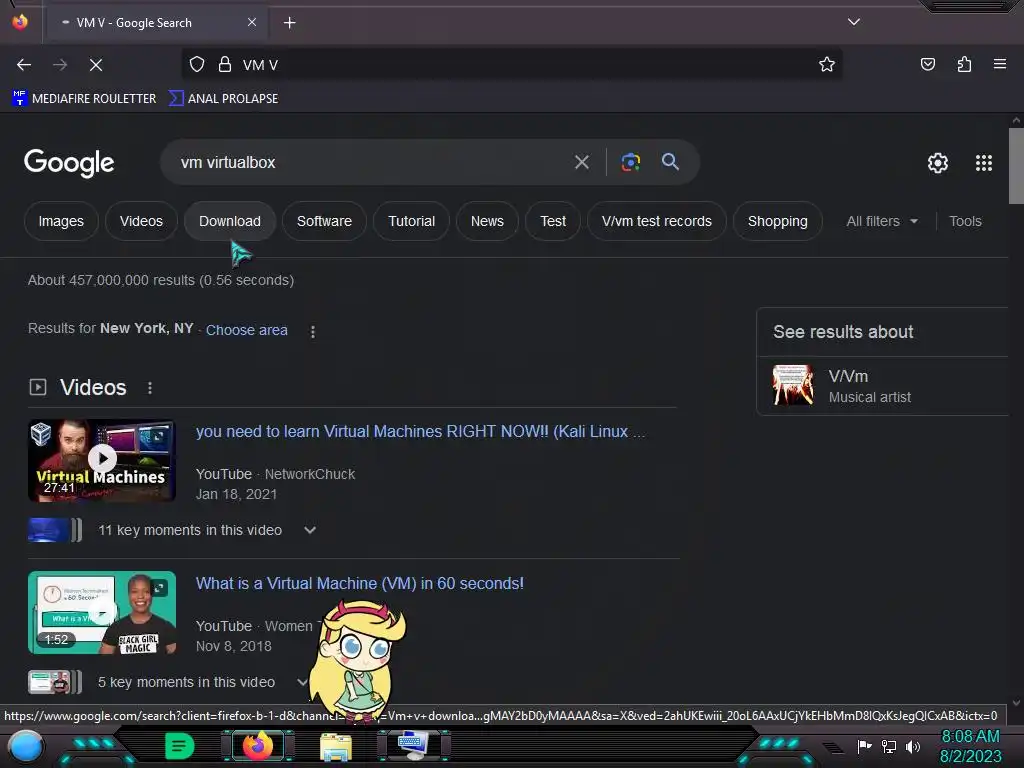
Task: Bookmark this page with the star icon
Action: point(827,64)
